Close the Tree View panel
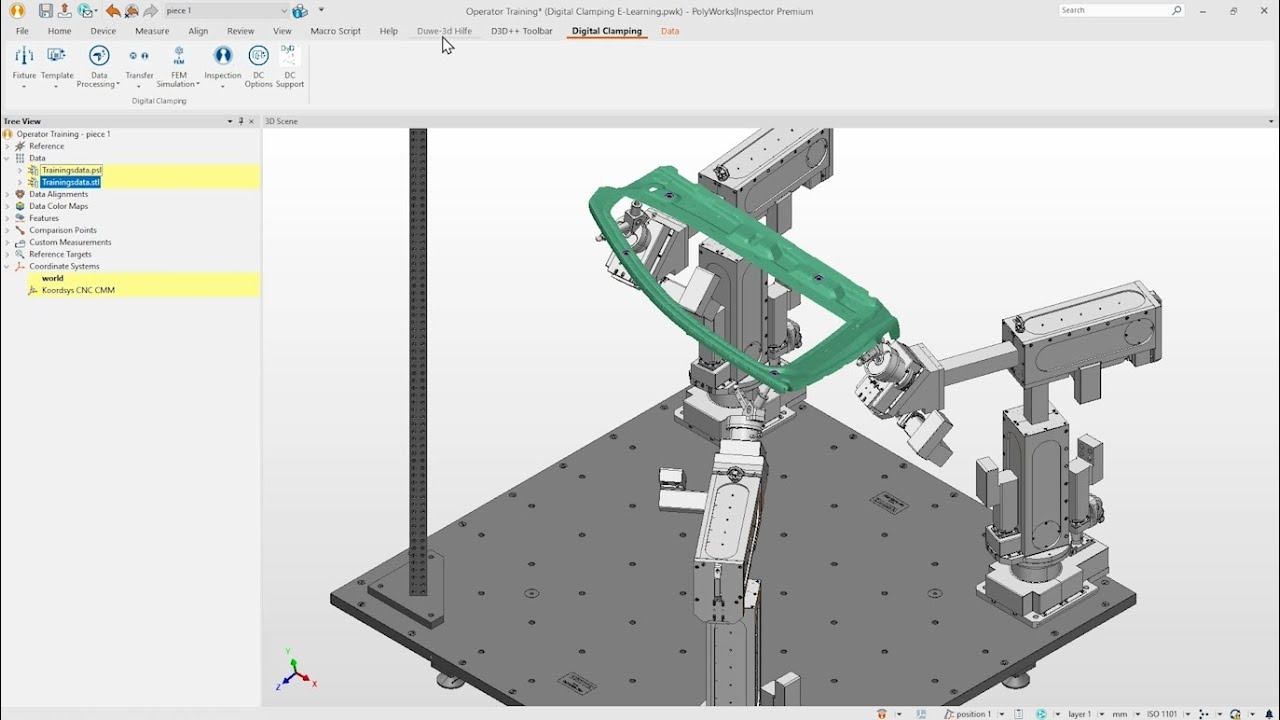The width and height of the screenshot is (1280, 720). coord(251,121)
